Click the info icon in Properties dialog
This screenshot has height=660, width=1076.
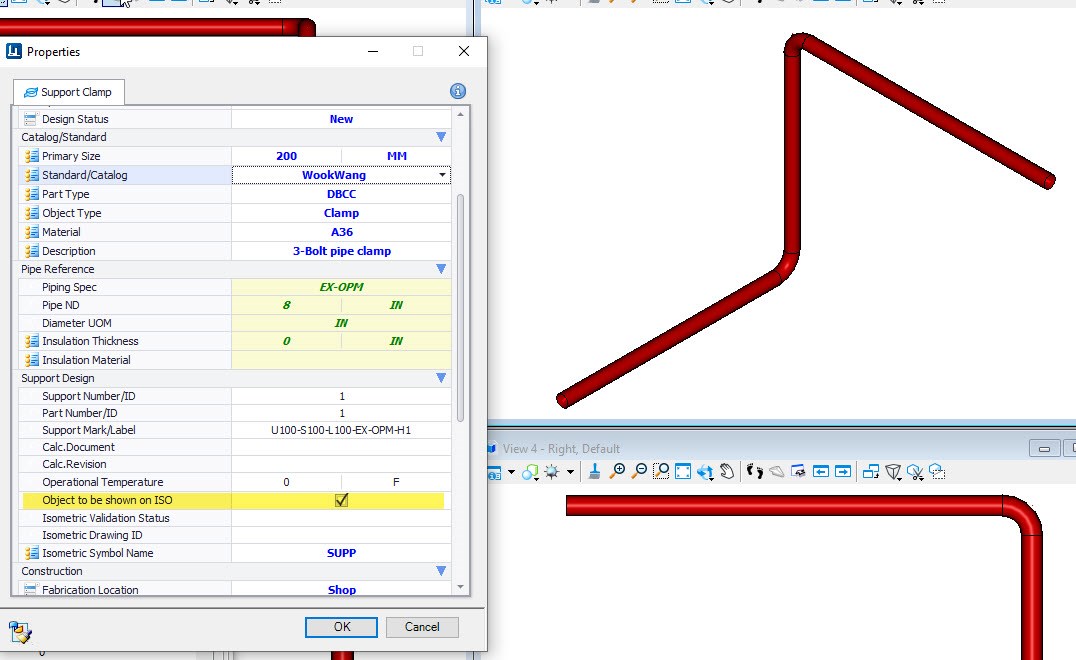[458, 91]
